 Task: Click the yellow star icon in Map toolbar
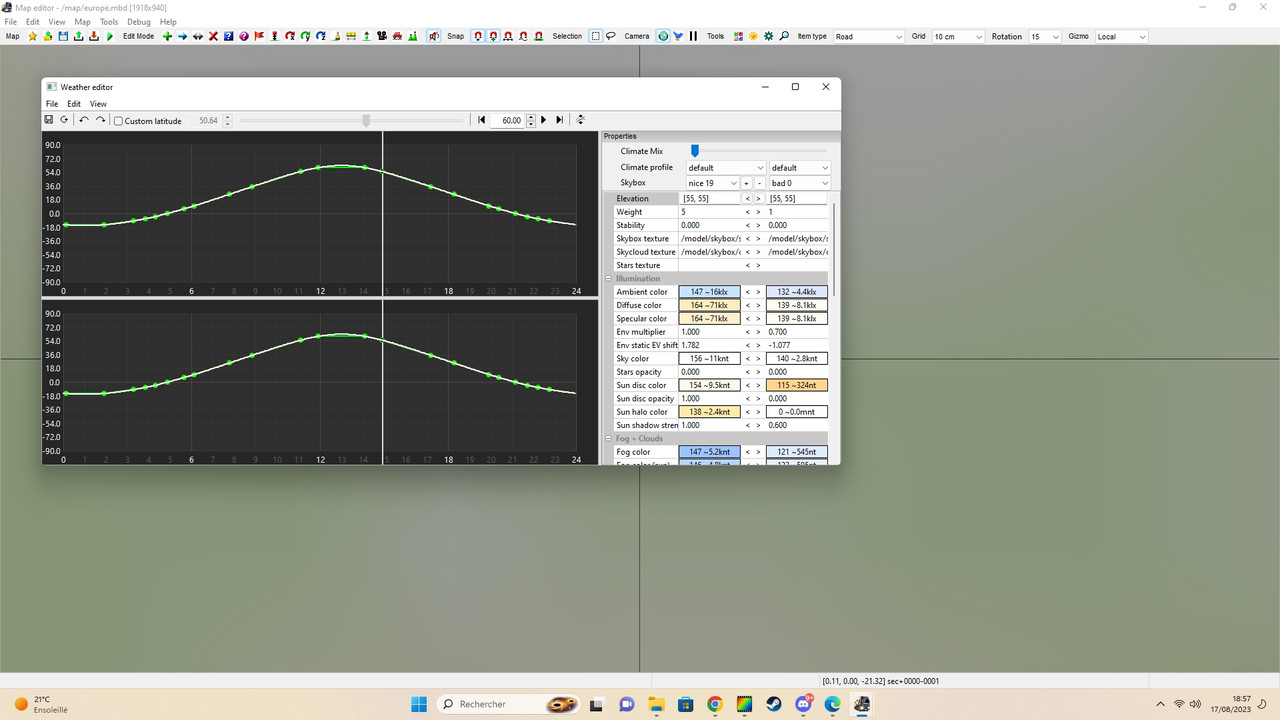click(x=32, y=36)
